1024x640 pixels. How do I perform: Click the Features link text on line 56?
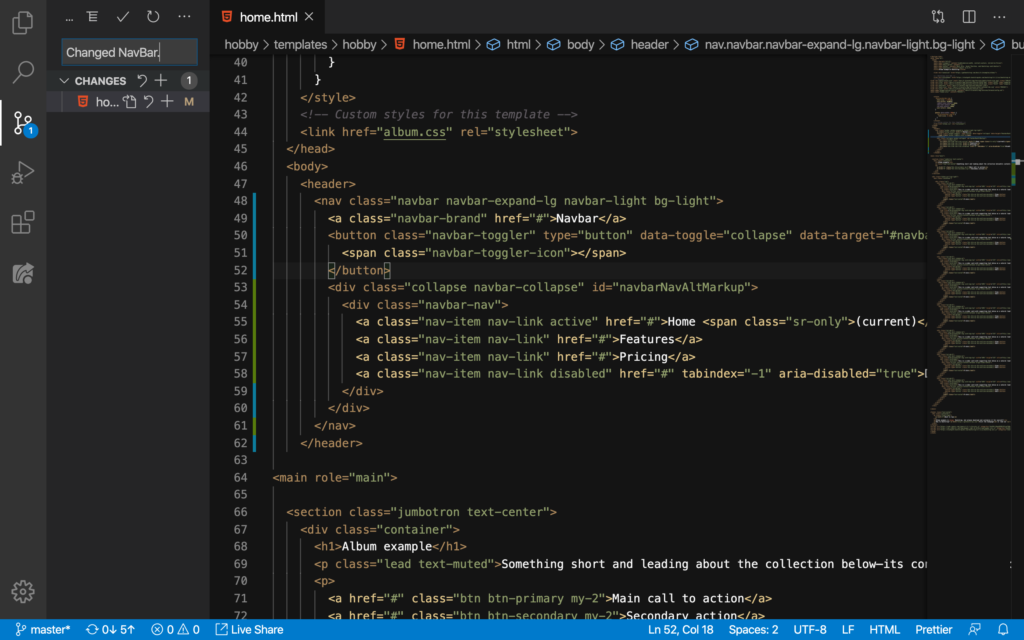(647, 340)
